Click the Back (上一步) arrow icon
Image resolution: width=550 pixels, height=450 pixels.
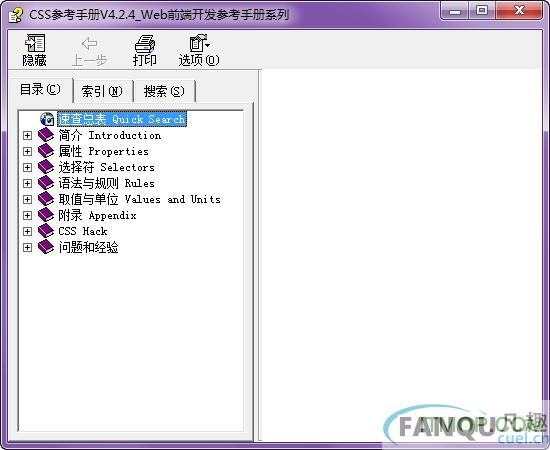[x=89, y=43]
